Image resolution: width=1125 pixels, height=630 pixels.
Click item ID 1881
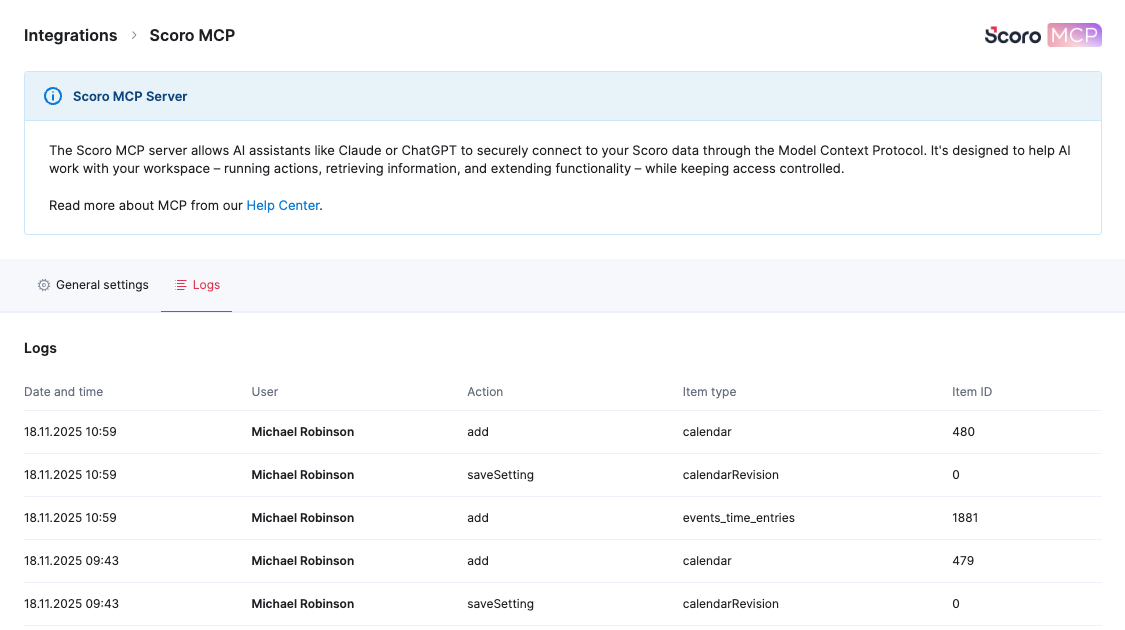(965, 518)
